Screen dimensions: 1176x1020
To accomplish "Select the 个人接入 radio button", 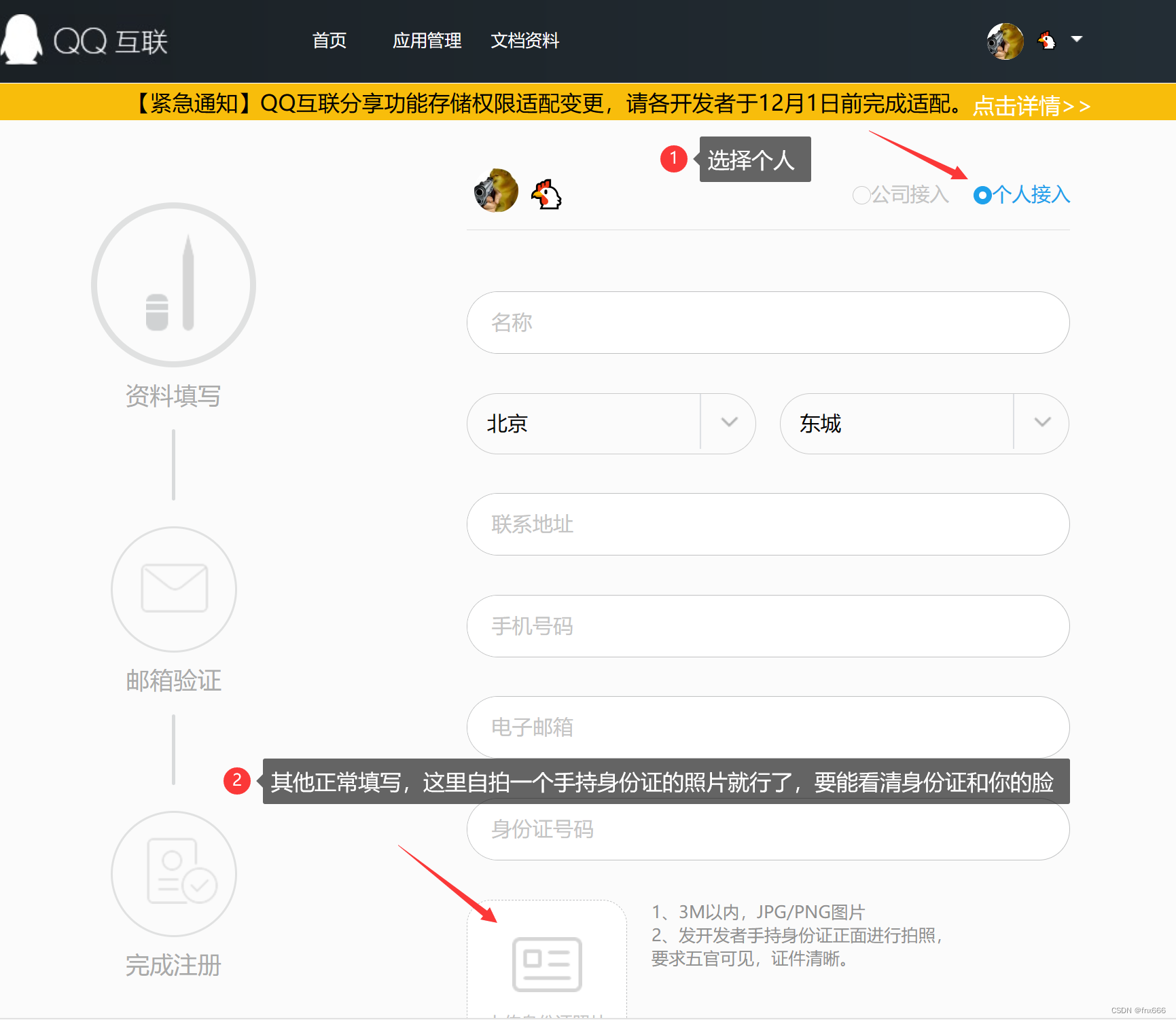I will click(982, 196).
